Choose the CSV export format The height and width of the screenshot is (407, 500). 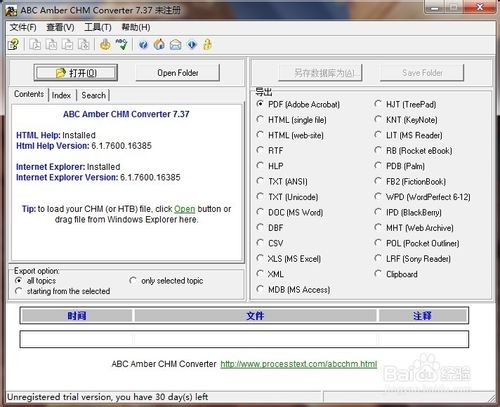coord(270,243)
